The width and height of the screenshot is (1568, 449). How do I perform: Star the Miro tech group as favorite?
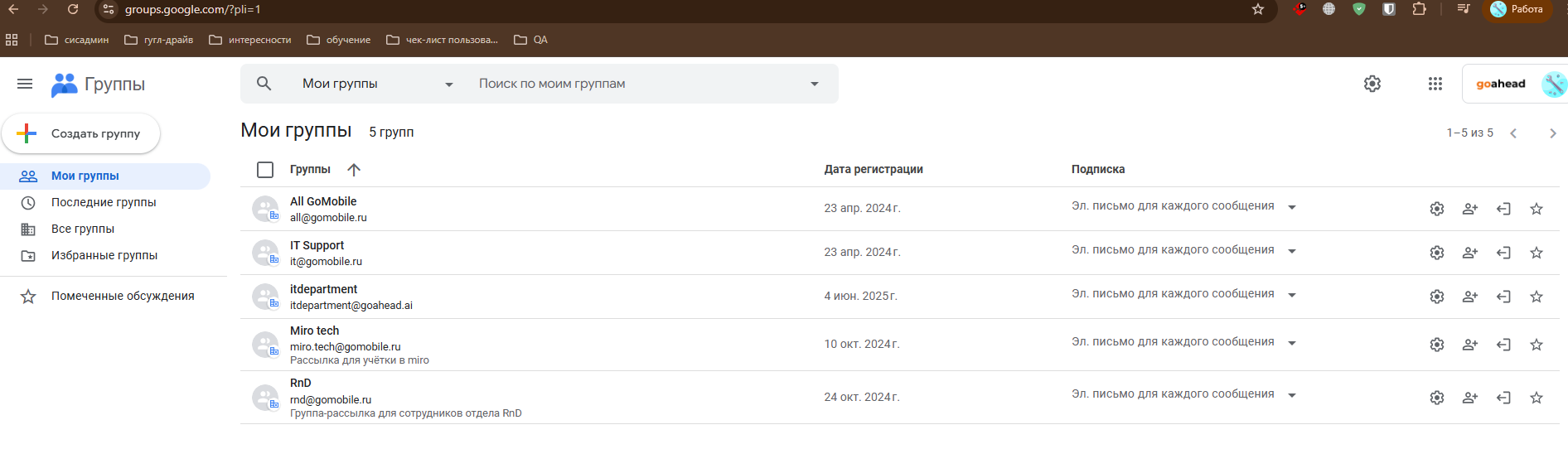tap(1536, 345)
